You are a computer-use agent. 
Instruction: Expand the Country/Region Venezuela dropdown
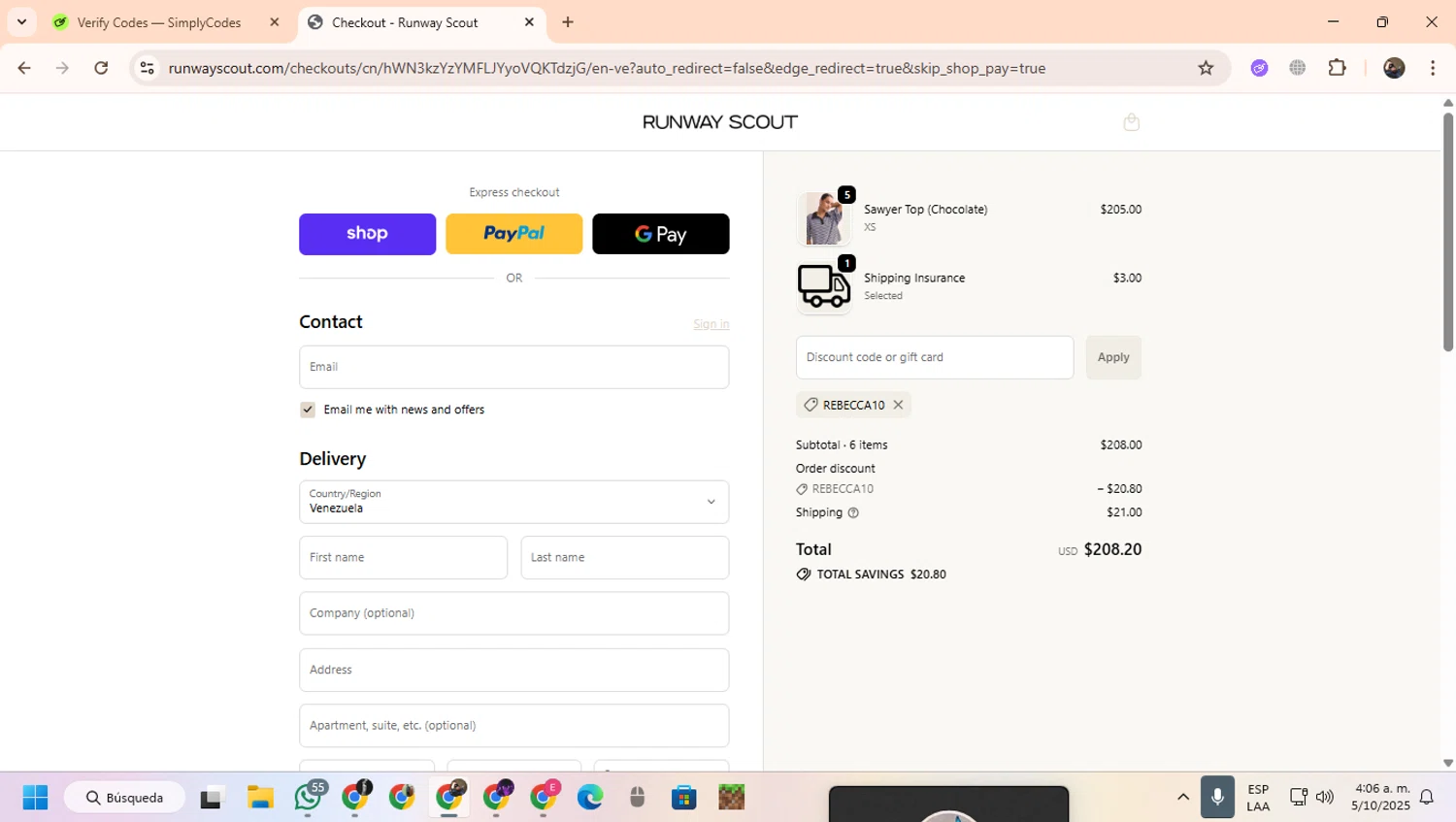coord(513,502)
